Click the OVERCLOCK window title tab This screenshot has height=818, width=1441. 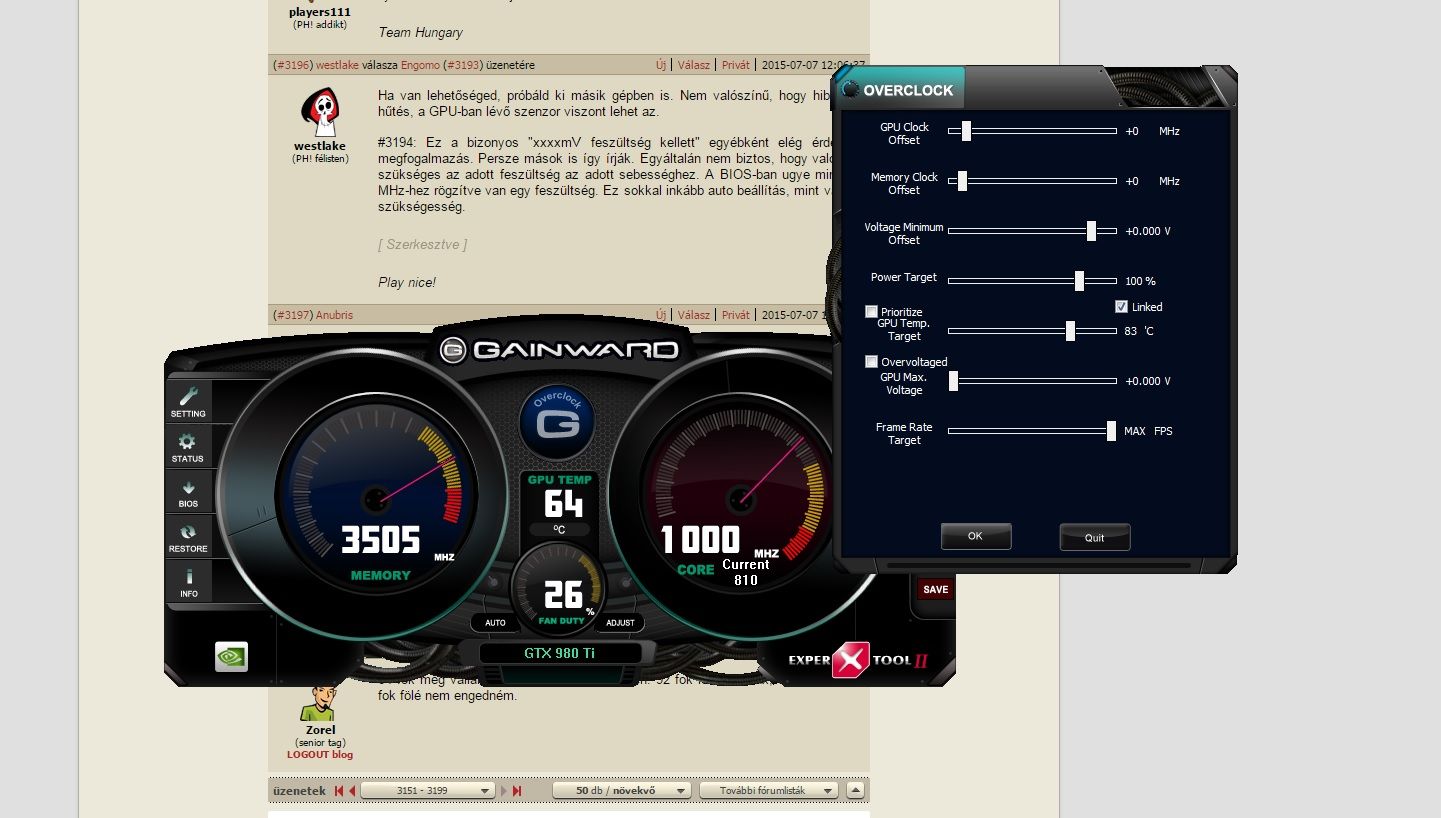coord(901,90)
